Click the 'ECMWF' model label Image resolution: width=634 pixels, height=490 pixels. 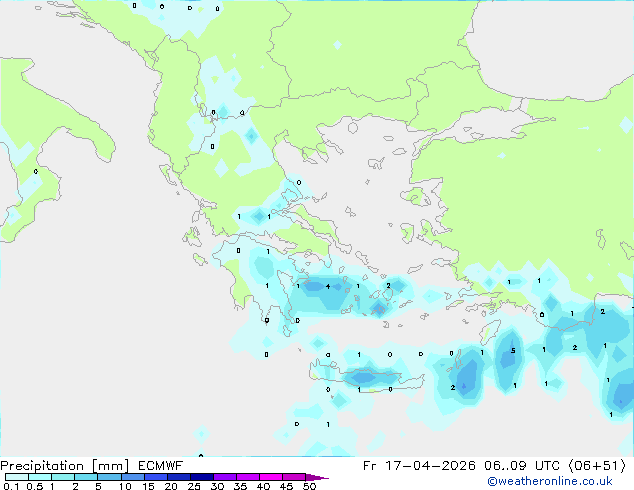161,466
